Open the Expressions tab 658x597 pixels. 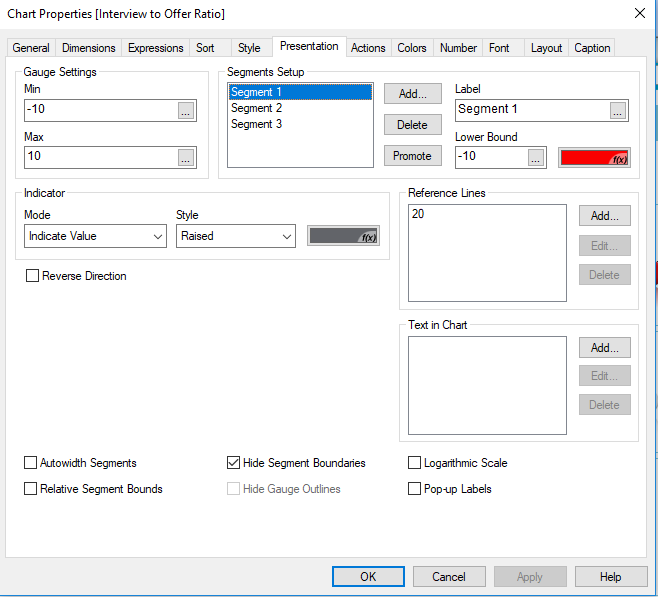pyautogui.click(x=156, y=48)
